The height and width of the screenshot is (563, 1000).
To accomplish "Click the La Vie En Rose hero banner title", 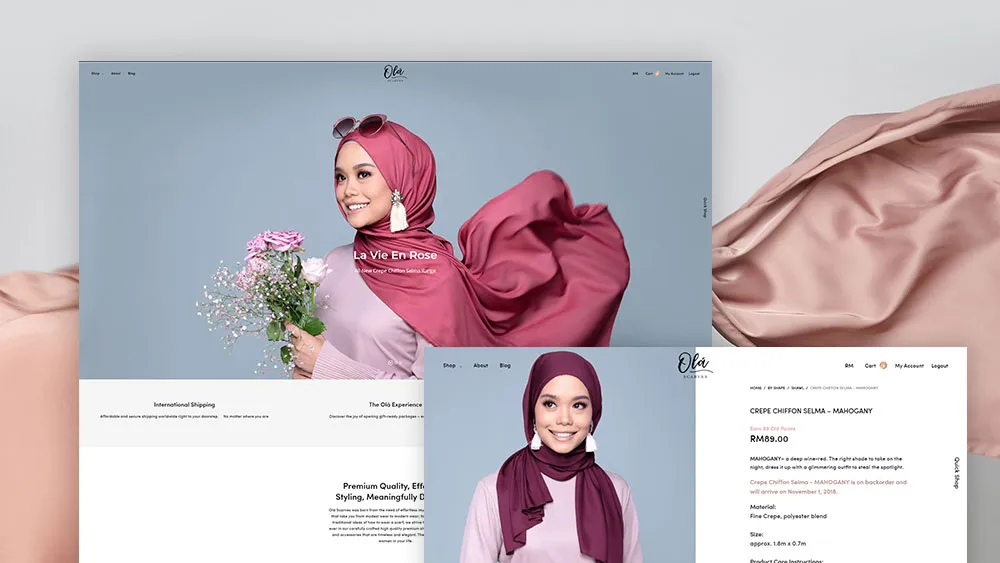I will click(x=395, y=255).
